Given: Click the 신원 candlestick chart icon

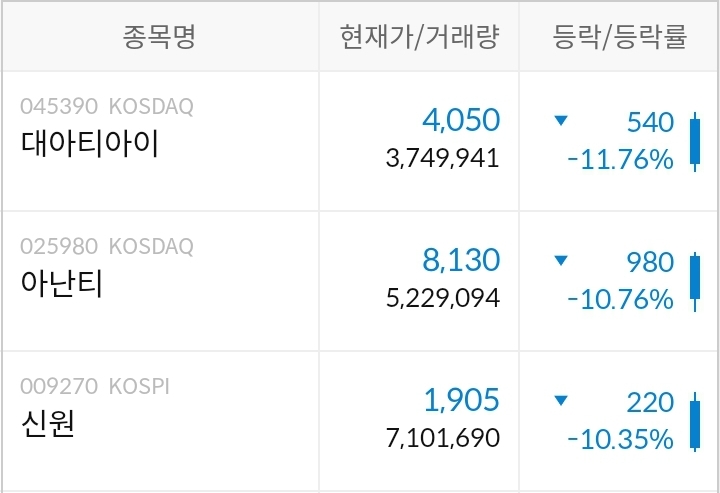Looking at the screenshot, I should tap(695, 421).
